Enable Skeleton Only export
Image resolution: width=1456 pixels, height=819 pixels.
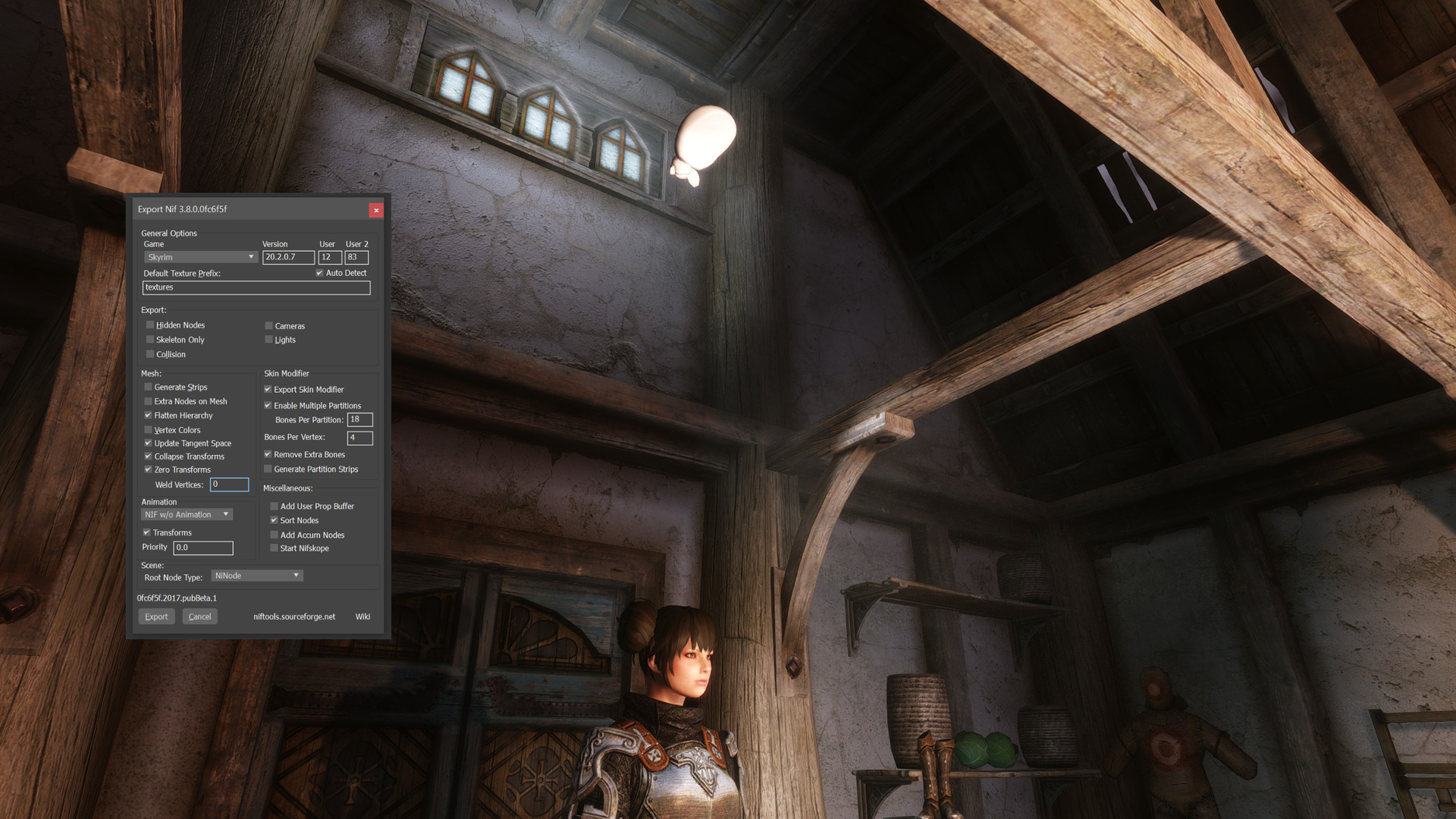[x=150, y=340]
